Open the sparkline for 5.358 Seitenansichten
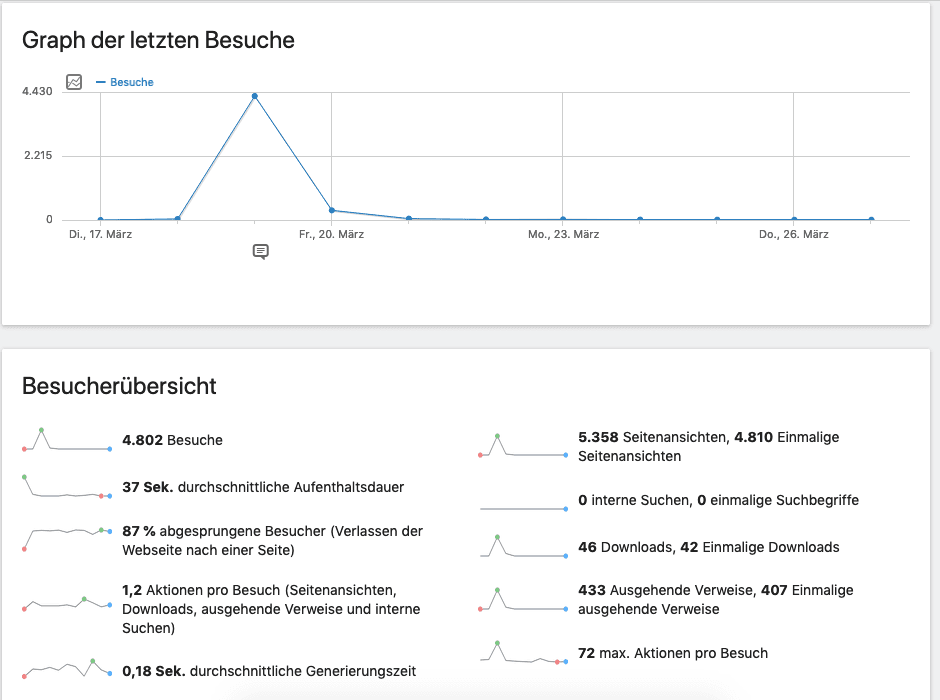Viewport: 940px width, 700px height. click(523, 446)
